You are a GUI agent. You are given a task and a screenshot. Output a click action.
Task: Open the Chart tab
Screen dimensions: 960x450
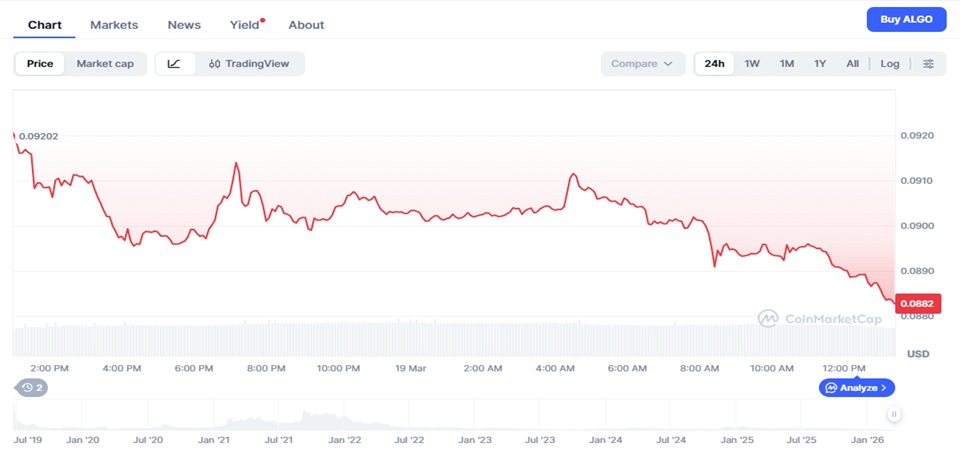tap(45, 25)
